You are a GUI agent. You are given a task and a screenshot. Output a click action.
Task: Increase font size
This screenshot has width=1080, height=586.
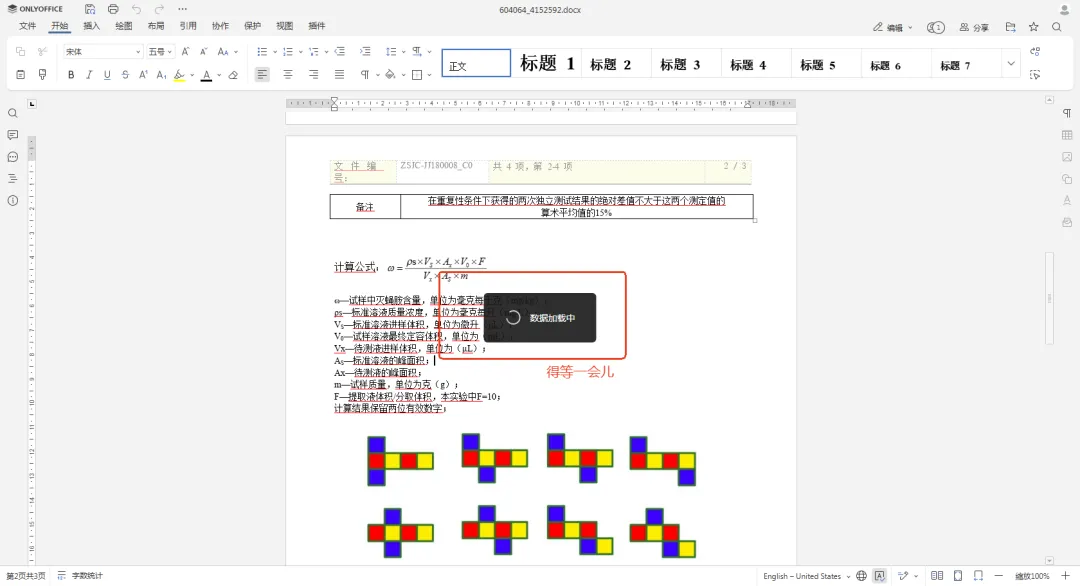click(x=185, y=52)
